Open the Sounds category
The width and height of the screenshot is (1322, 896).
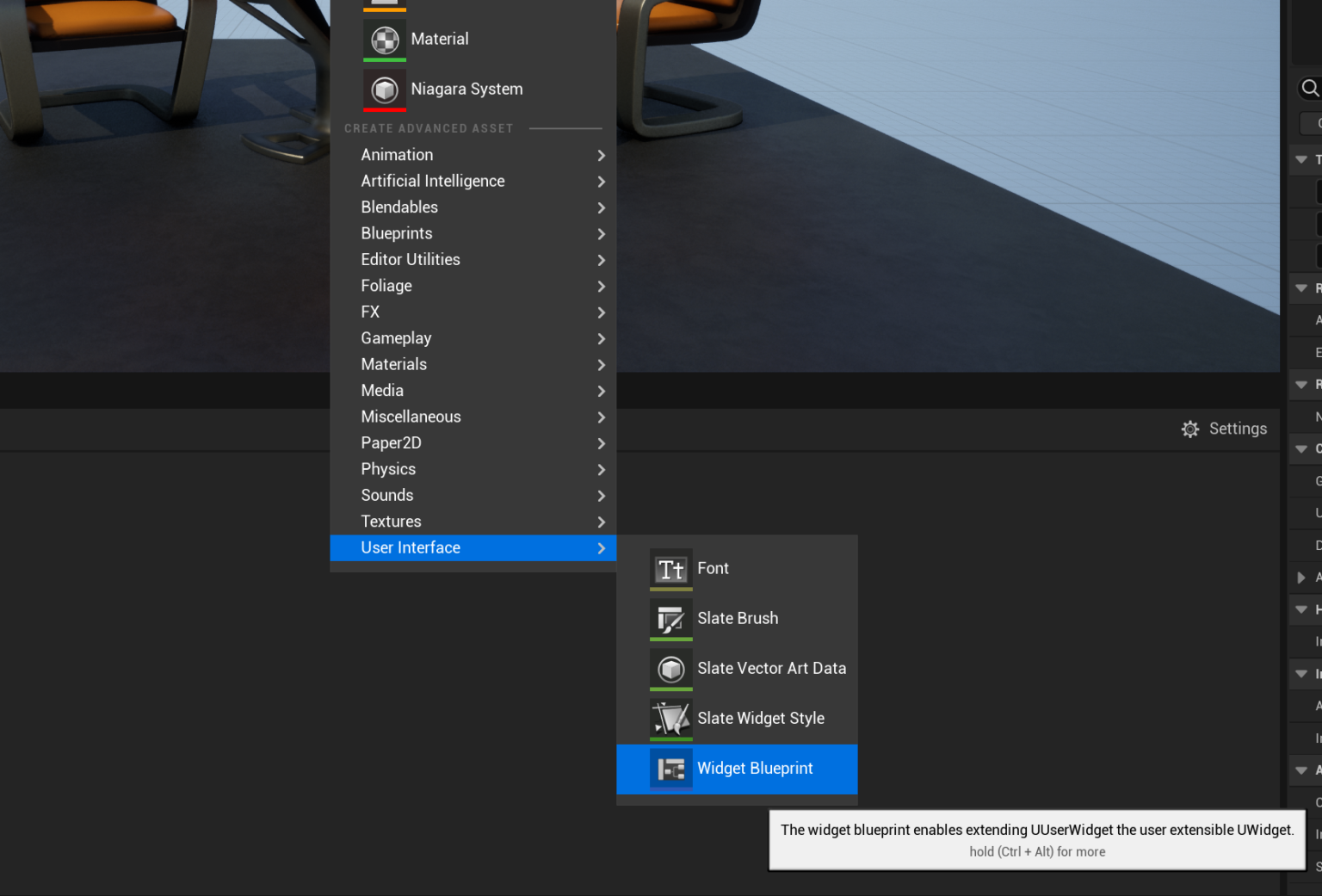tap(387, 495)
